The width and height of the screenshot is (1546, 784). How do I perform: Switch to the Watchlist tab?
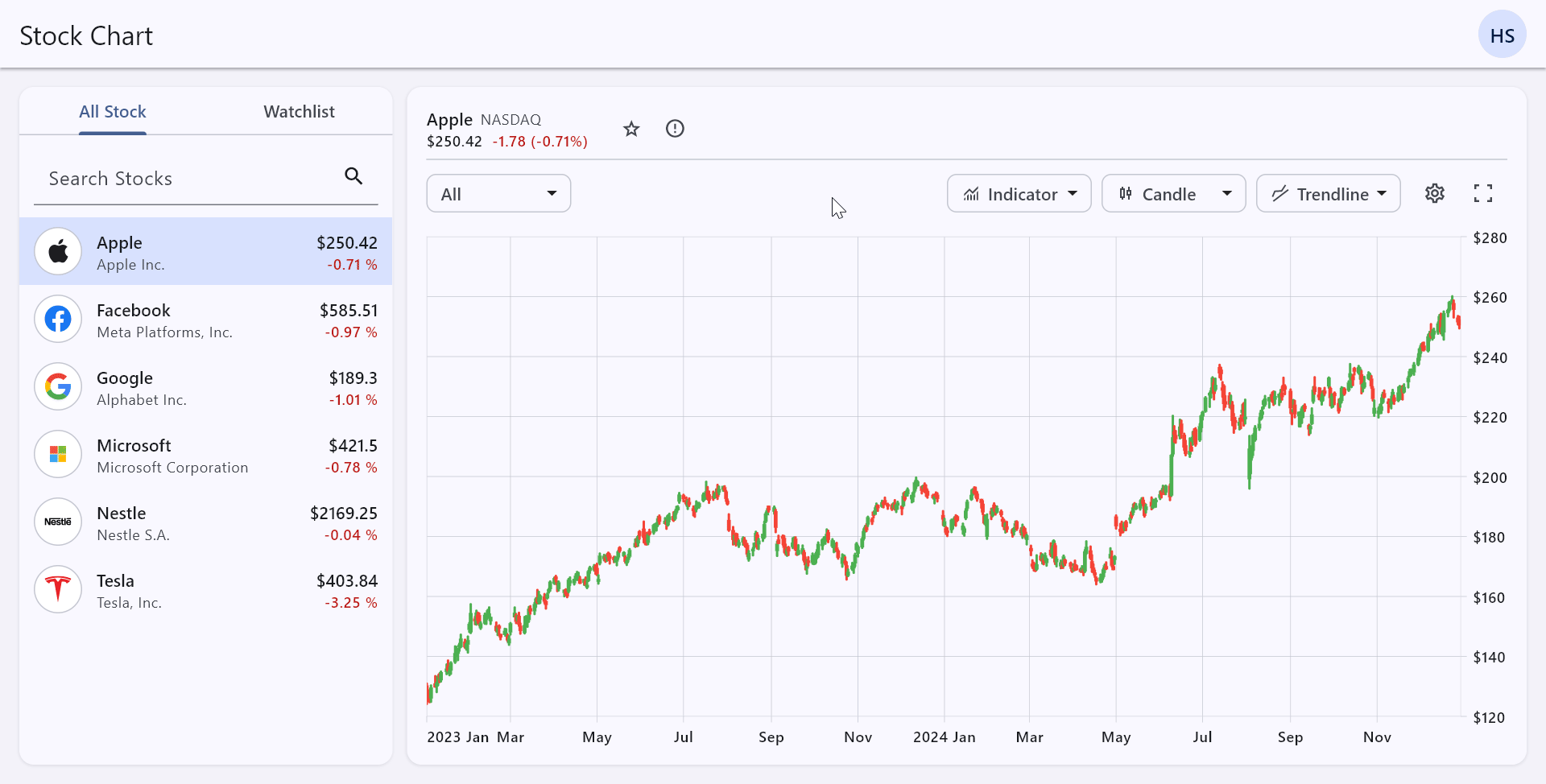click(299, 112)
